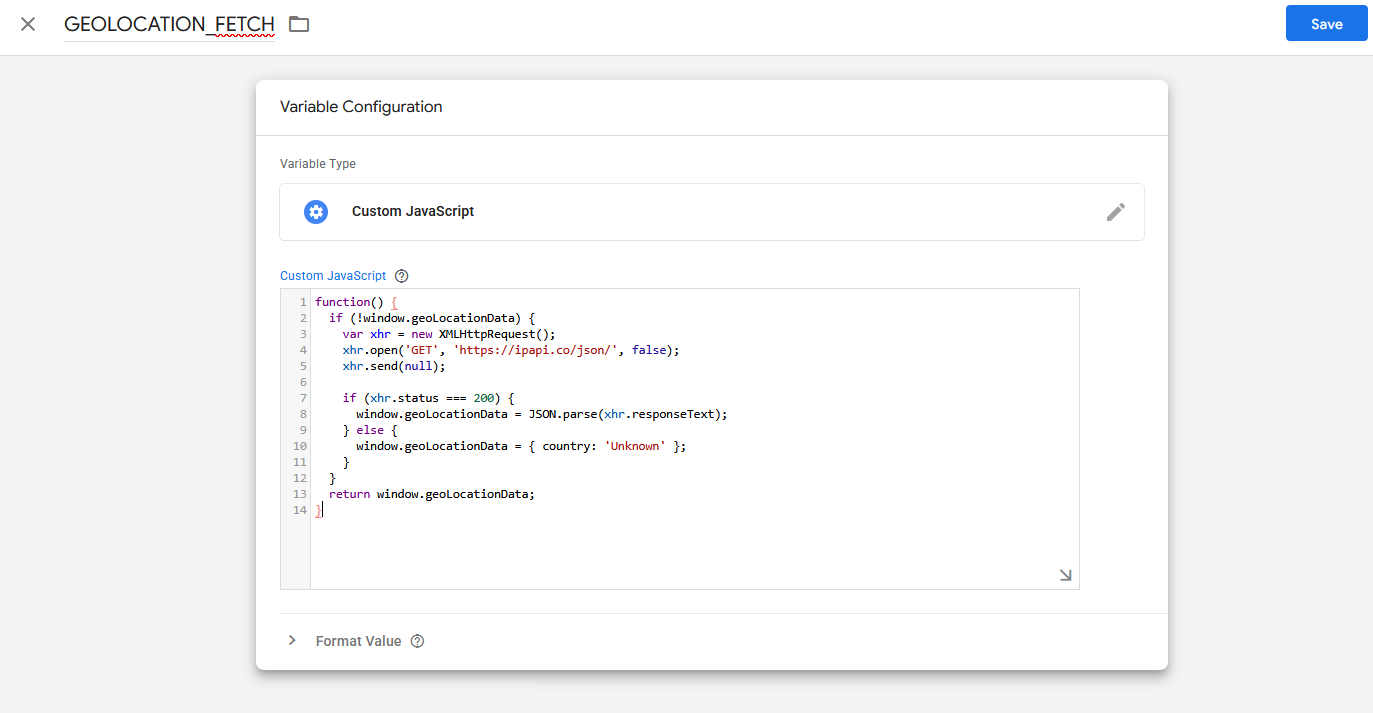Open help icon beside Custom JavaScript label
Image resolution: width=1373 pixels, height=713 pixels.
402,276
